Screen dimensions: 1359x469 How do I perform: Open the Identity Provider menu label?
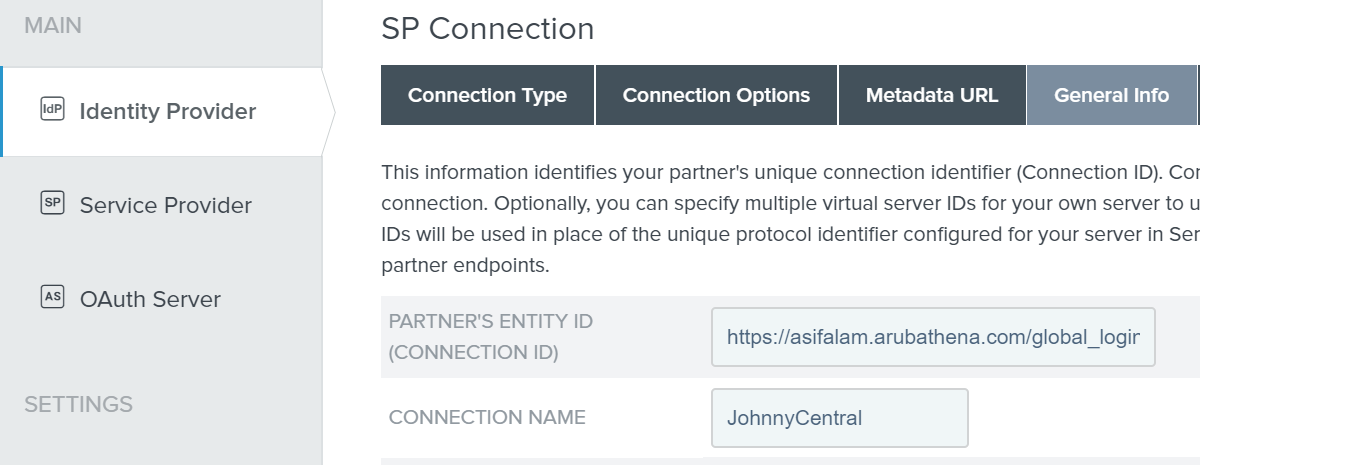point(168,111)
